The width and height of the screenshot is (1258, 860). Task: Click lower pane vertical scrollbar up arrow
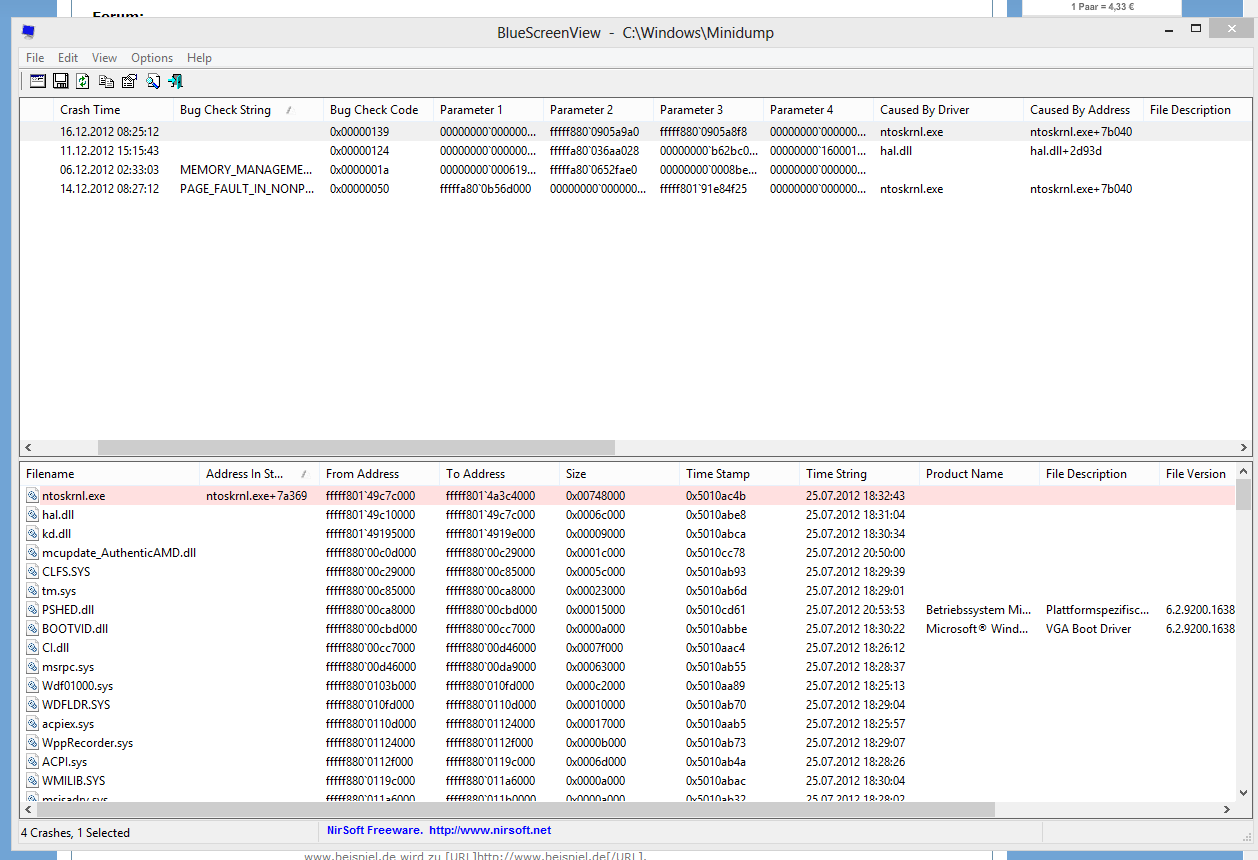click(x=1243, y=471)
